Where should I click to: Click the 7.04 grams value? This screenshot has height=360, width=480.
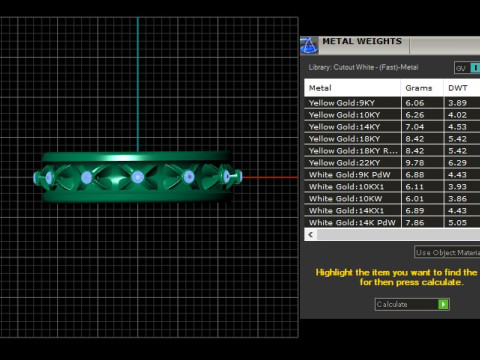pos(415,127)
